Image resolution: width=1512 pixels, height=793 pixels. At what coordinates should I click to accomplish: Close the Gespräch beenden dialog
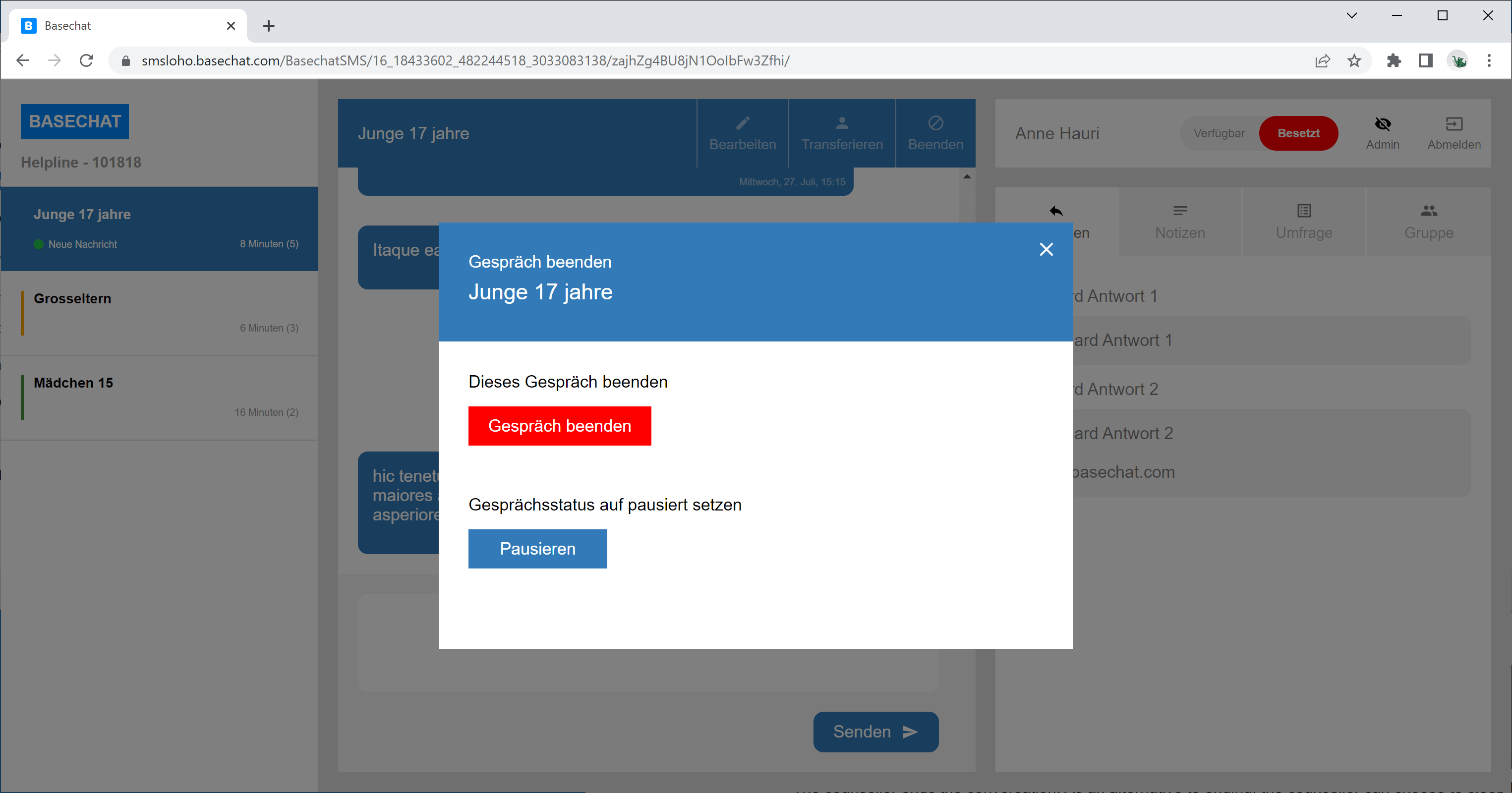pyautogui.click(x=1046, y=249)
